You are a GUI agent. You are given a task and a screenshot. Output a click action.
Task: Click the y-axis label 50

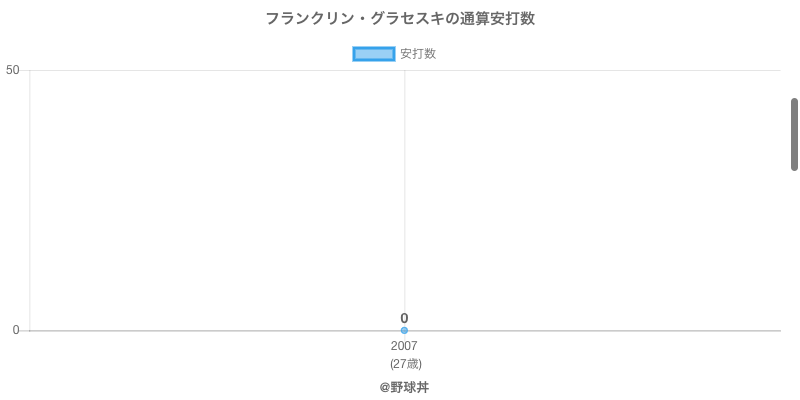point(13,70)
